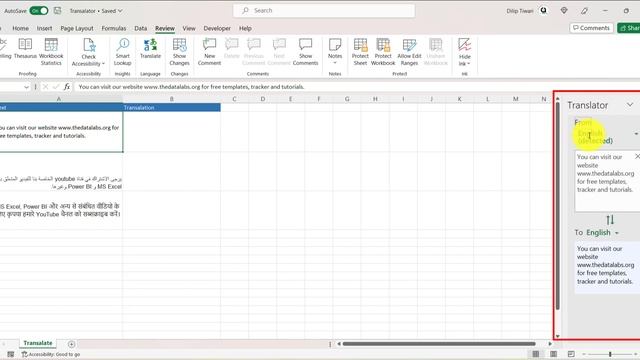640x360 pixels.
Task: Select column M header
Action: click(516, 99)
